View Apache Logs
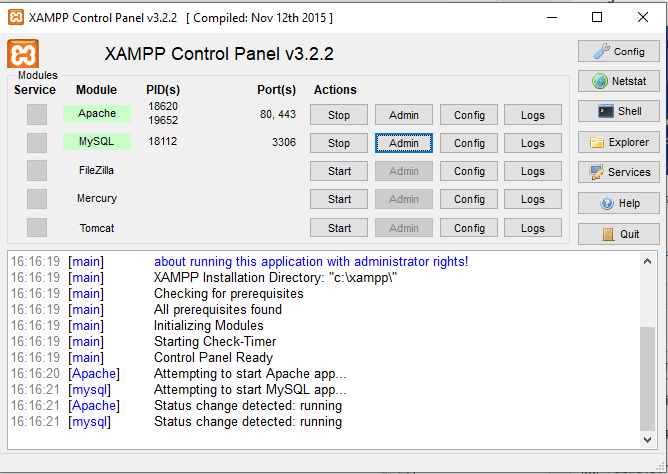 tap(533, 115)
